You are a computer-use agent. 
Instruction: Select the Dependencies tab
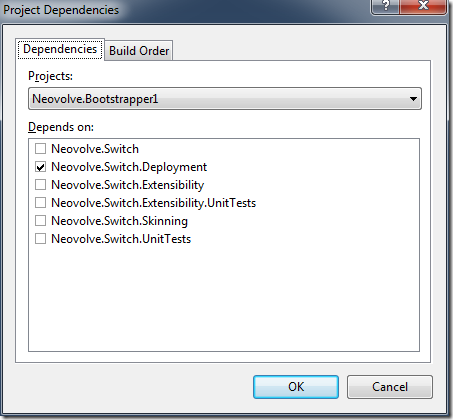tap(60, 49)
